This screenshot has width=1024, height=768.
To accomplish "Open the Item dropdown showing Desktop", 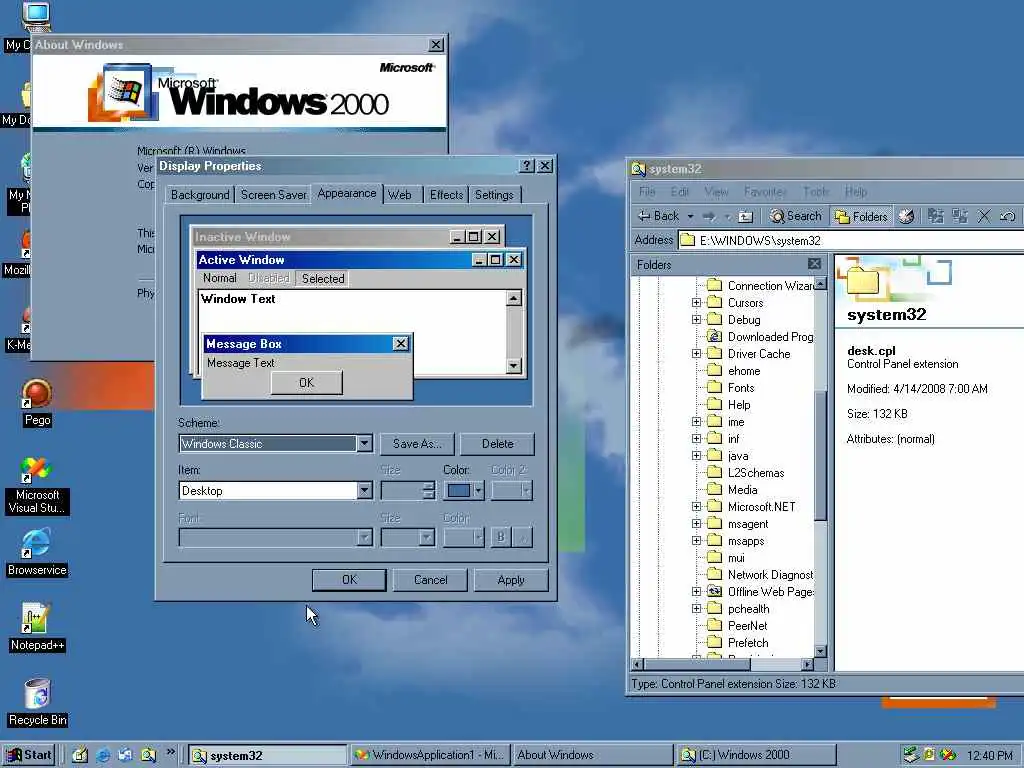I will click(364, 491).
